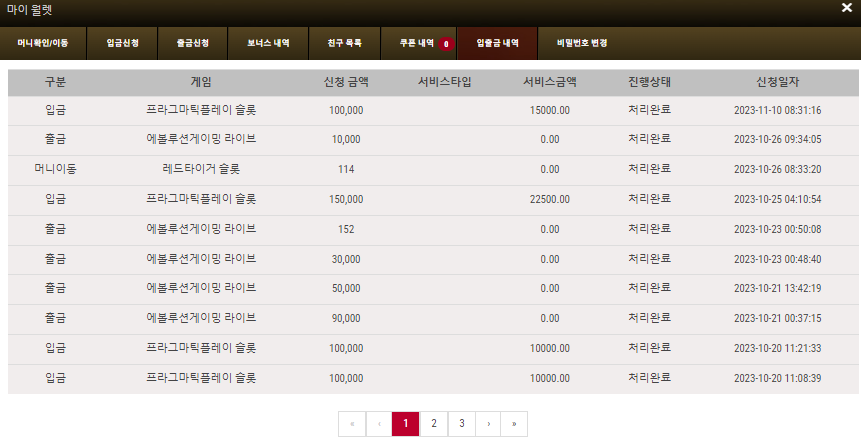Click the previous page single arrow
861x441 pixels.
[x=379, y=423]
